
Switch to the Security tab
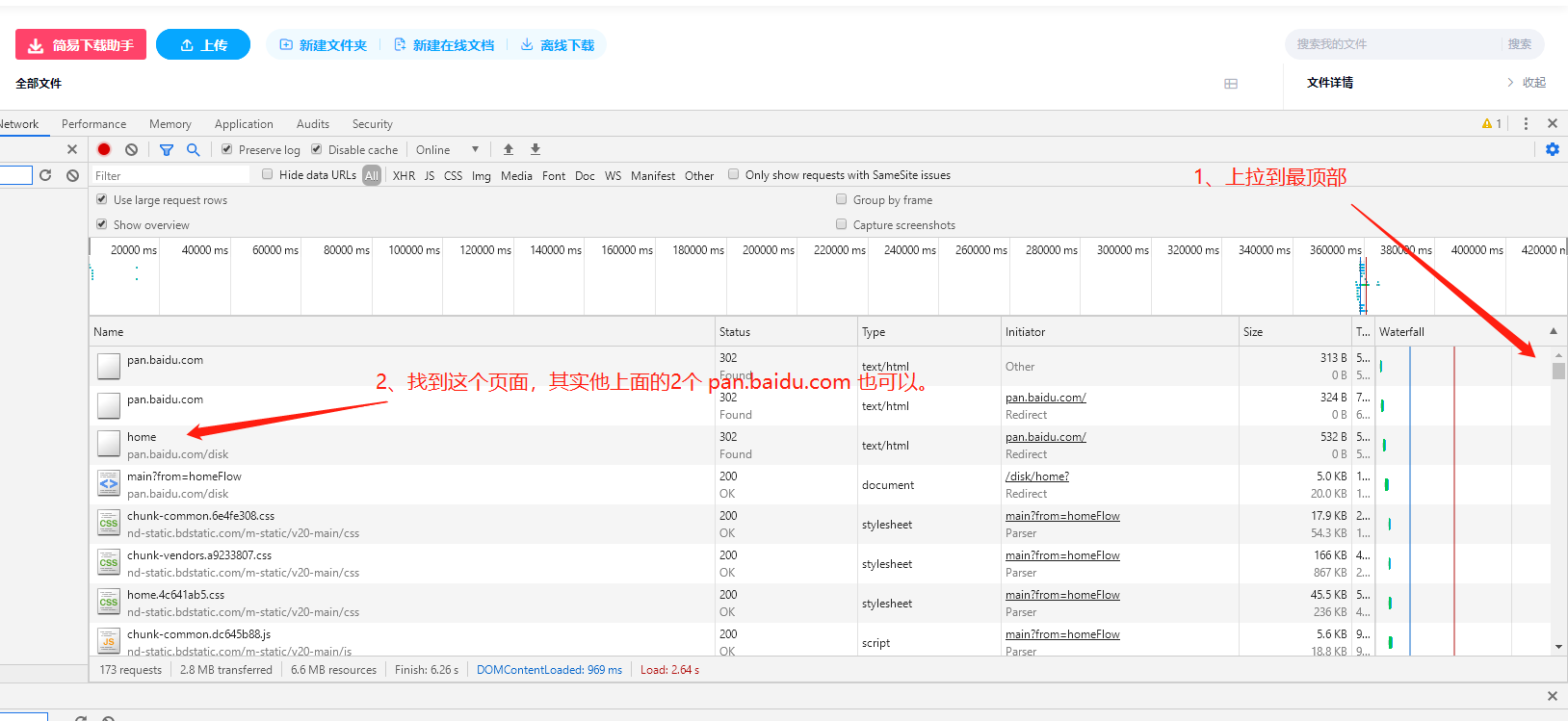(x=372, y=123)
